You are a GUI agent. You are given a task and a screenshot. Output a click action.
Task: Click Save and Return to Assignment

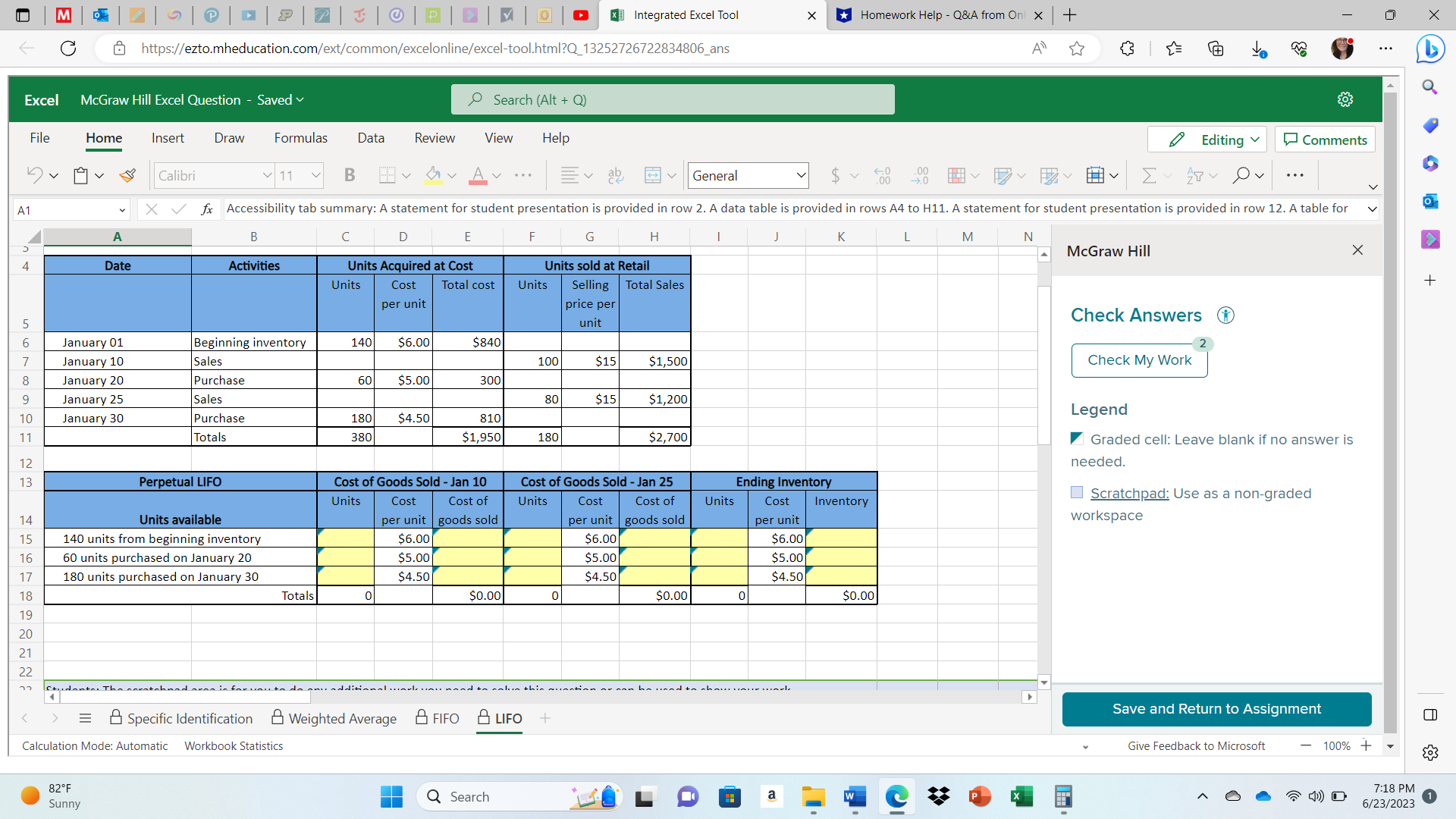pos(1216,709)
